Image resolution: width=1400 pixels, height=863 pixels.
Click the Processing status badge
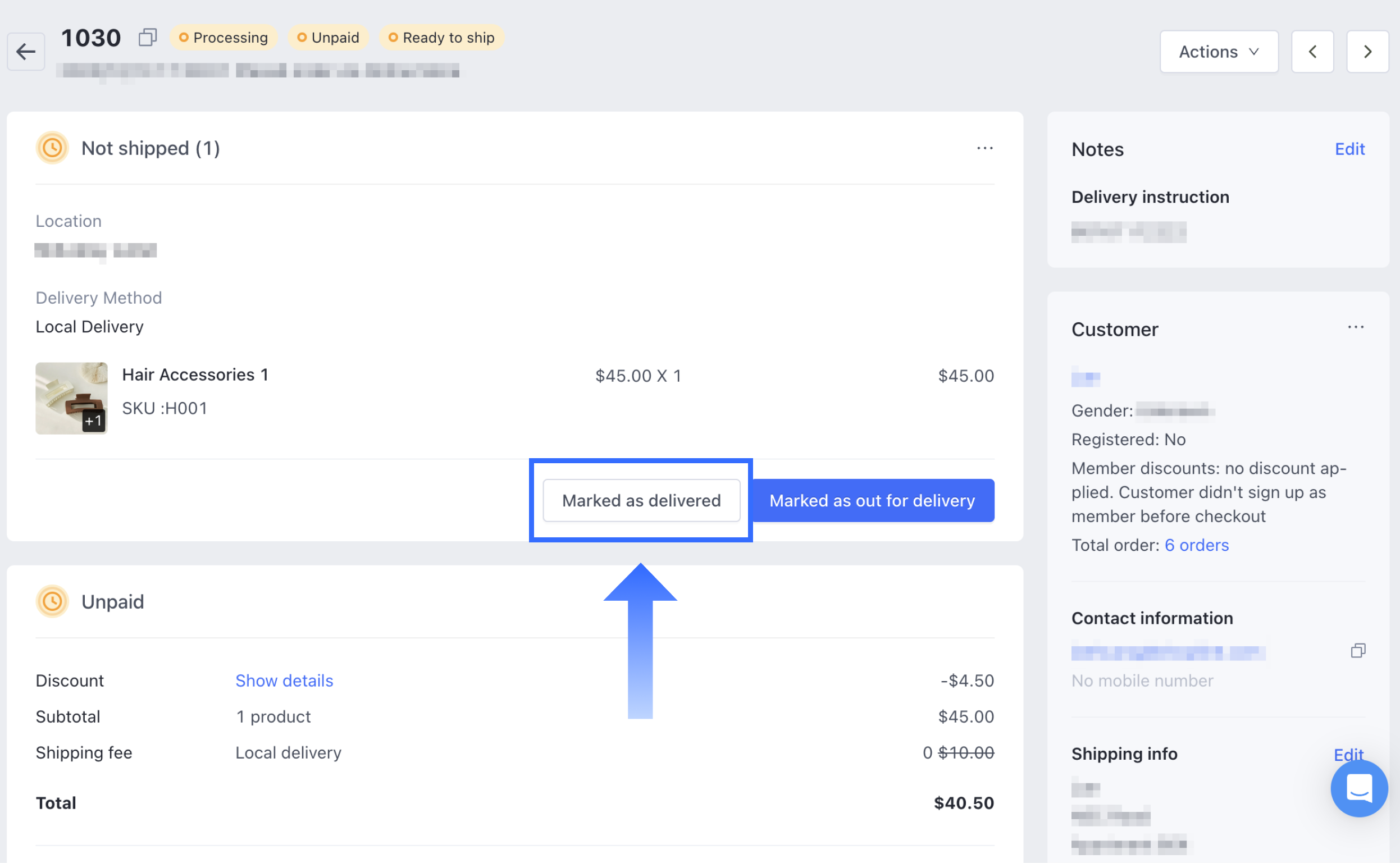coord(224,37)
